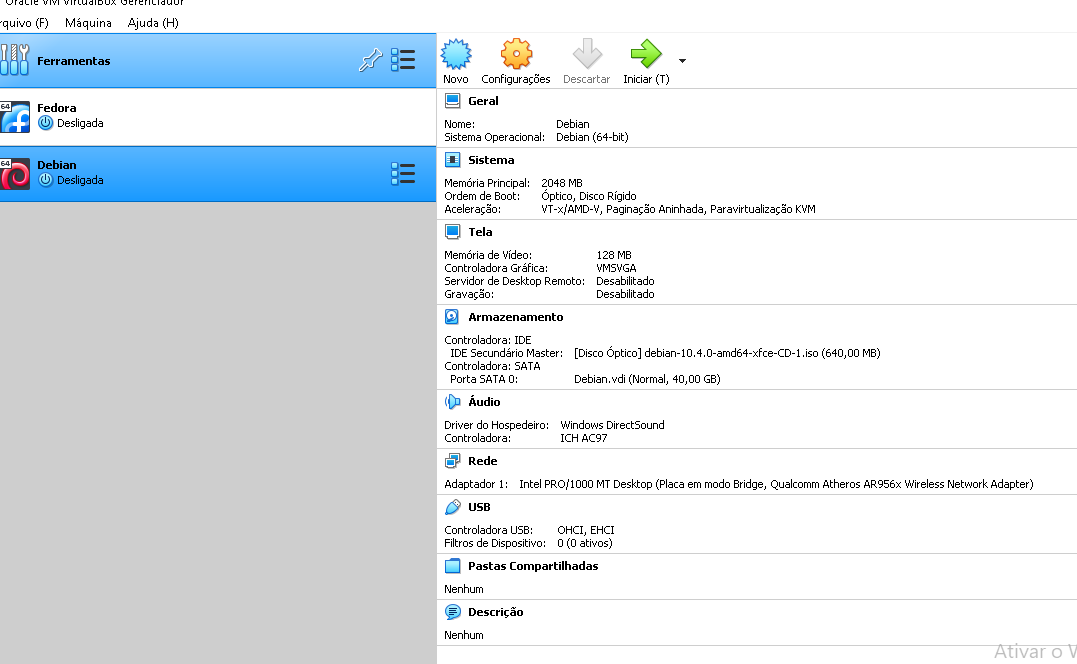Click 'Nenhum' under Pastas Compartilhadas
The width and height of the screenshot is (1077, 664).
[x=464, y=589]
